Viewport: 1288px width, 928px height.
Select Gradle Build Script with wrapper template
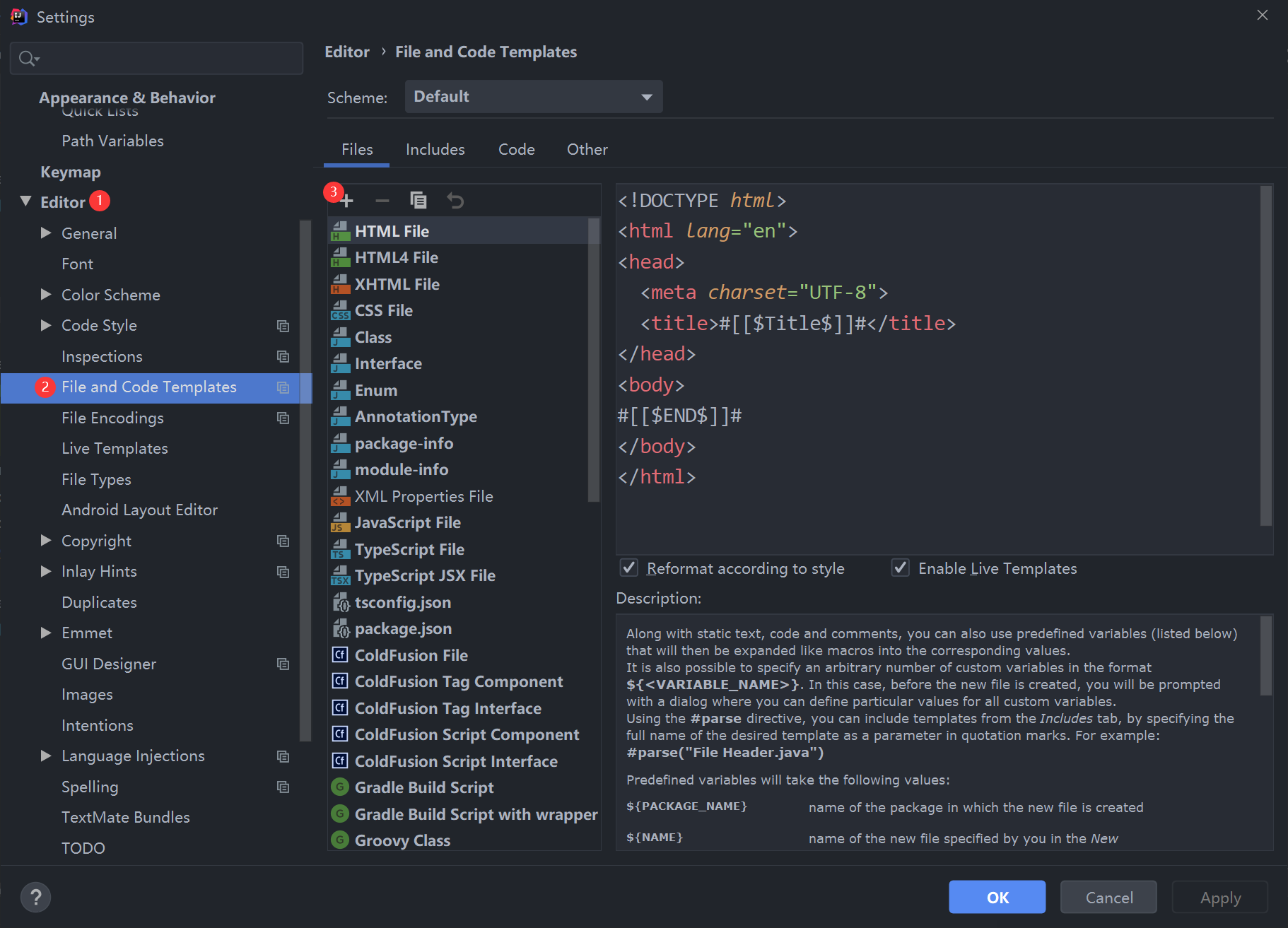[x=464, y=814]
